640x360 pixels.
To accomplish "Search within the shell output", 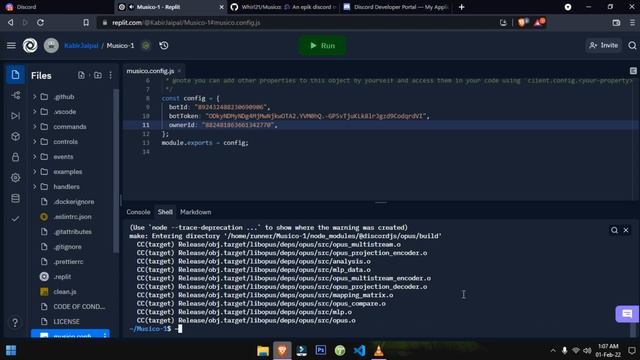I will [614, 230].
